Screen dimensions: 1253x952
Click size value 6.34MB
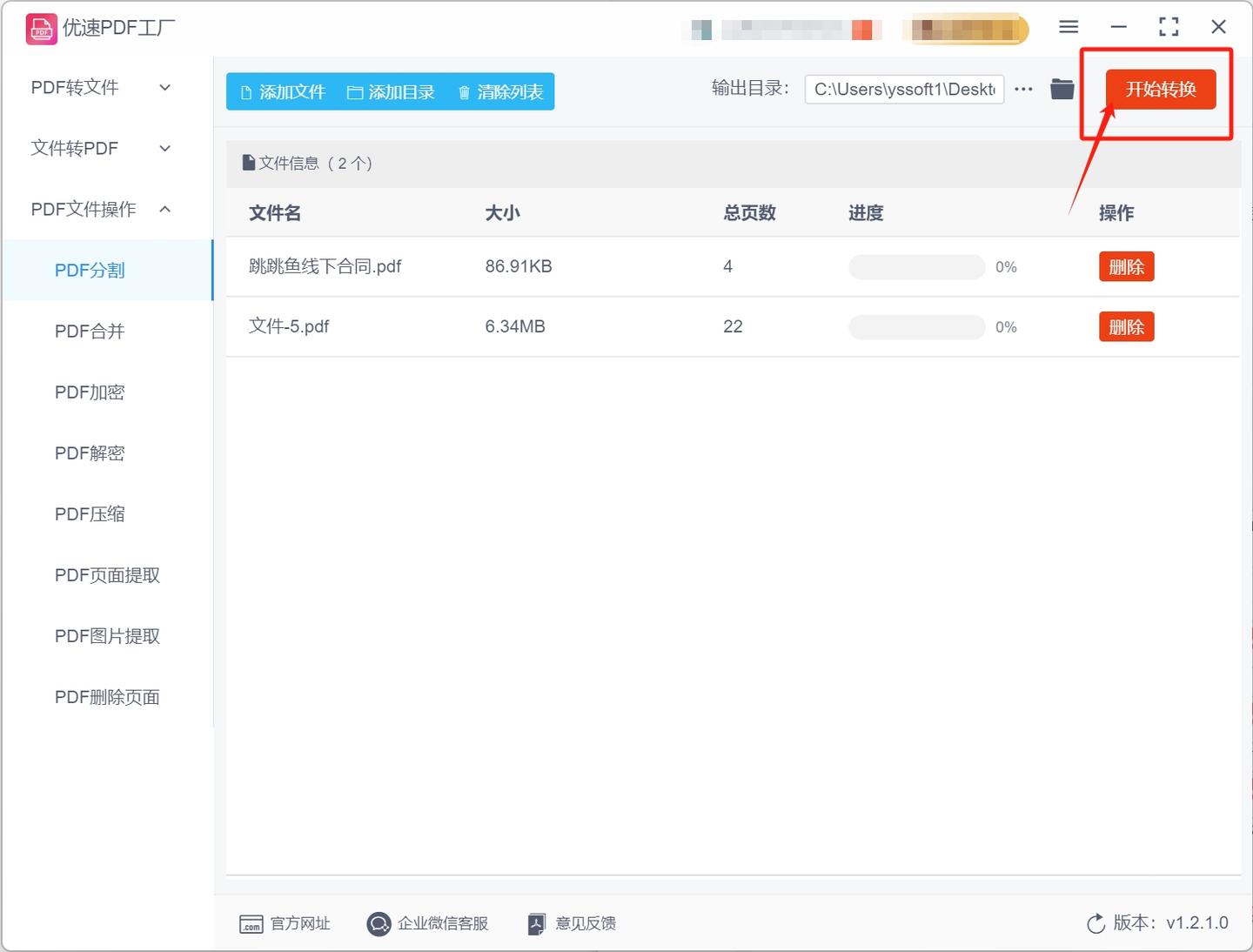pyautogui.click(x=515, y=326)
